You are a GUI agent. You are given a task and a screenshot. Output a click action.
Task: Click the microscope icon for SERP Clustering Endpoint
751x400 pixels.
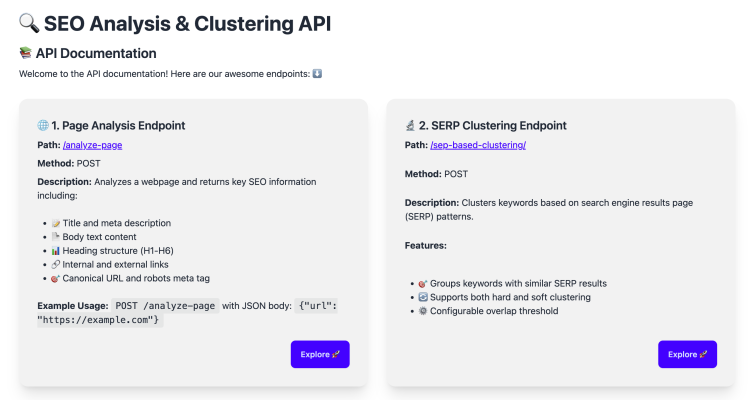(x=410, y=126)
